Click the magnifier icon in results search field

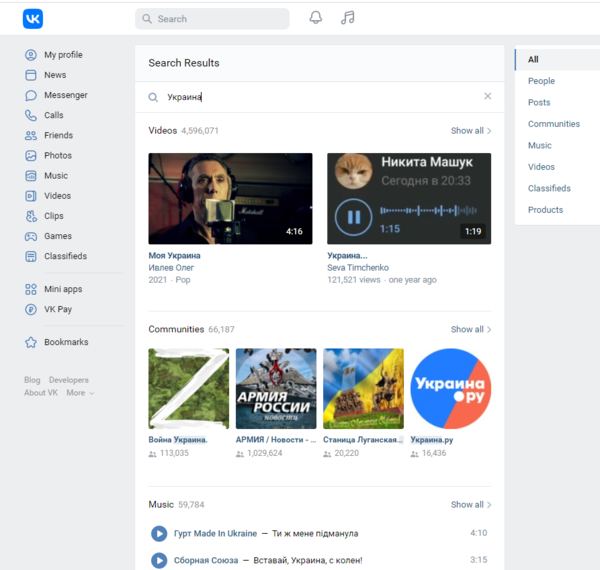point(153,97)
